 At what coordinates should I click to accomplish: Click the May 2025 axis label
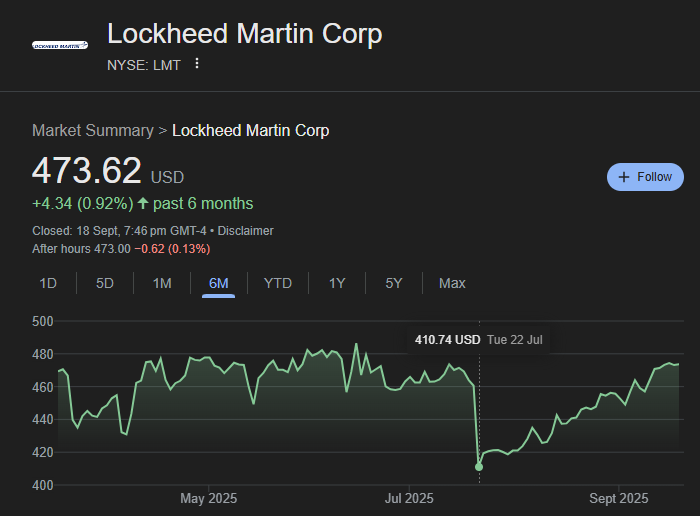[208, 498]
